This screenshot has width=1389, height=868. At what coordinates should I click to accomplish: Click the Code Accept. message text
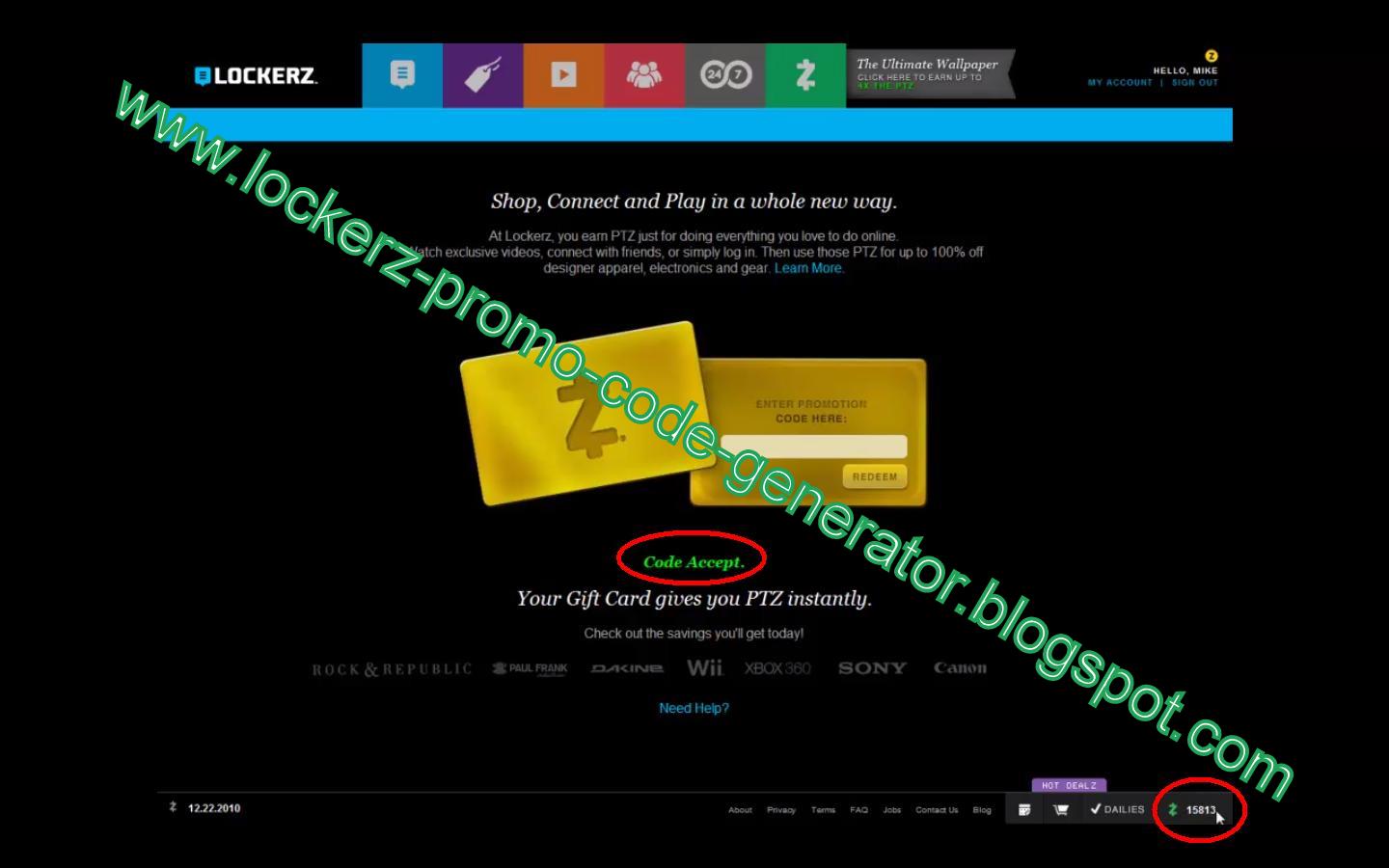point(694,562)
